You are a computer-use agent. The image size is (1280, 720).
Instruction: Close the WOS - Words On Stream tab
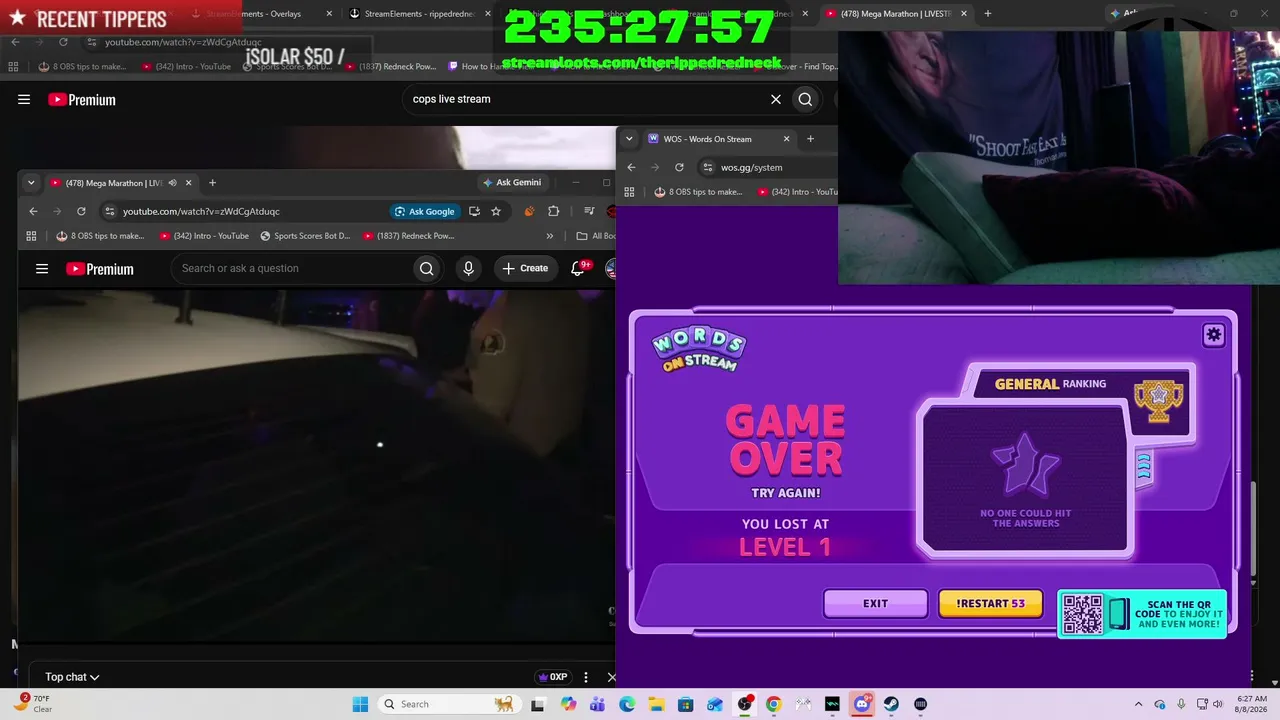pos(786,139)
